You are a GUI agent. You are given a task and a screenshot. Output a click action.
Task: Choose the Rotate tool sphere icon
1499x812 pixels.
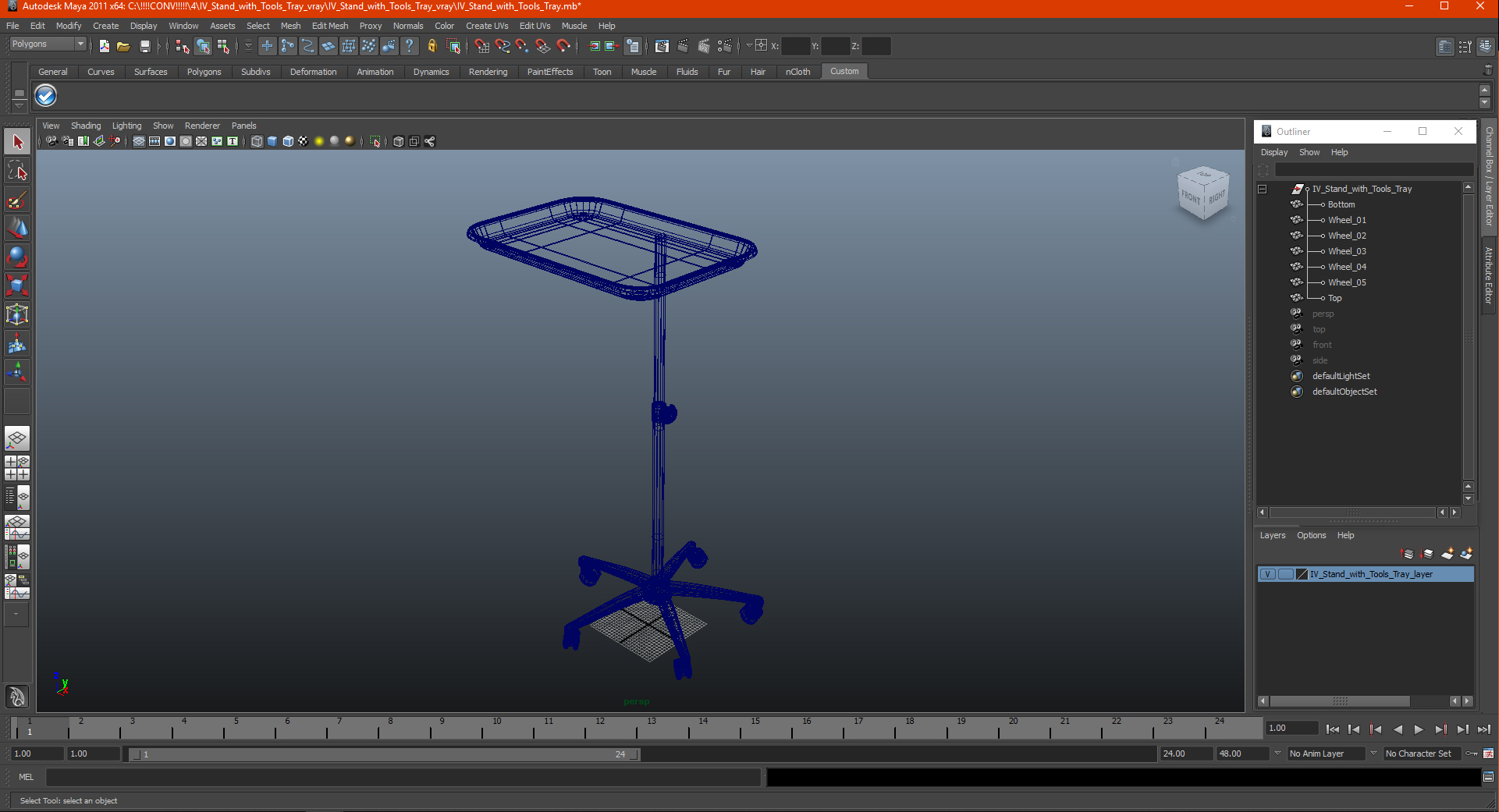click(x=17, y=257)
